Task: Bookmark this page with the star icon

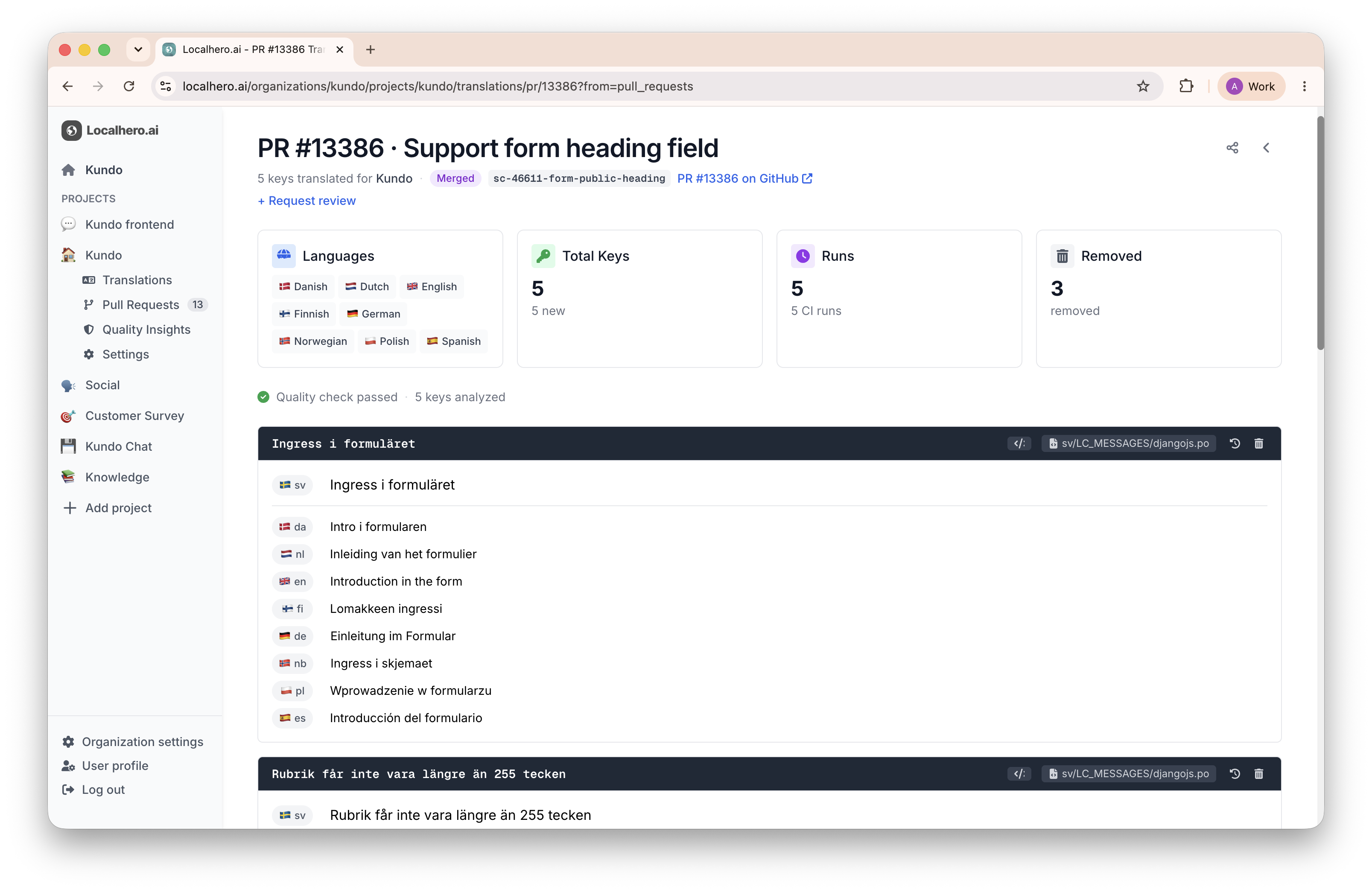Action: (1143, 87)
